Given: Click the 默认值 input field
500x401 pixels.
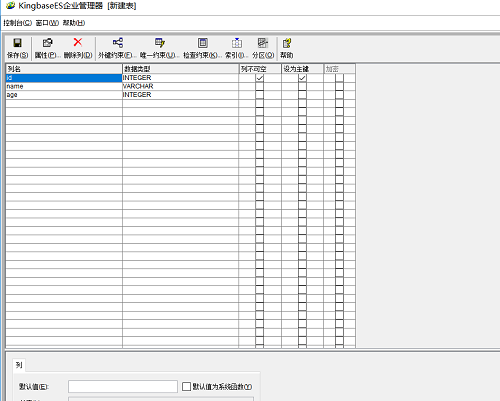Looking at the screenshot, I should click(x=123, y=387).
